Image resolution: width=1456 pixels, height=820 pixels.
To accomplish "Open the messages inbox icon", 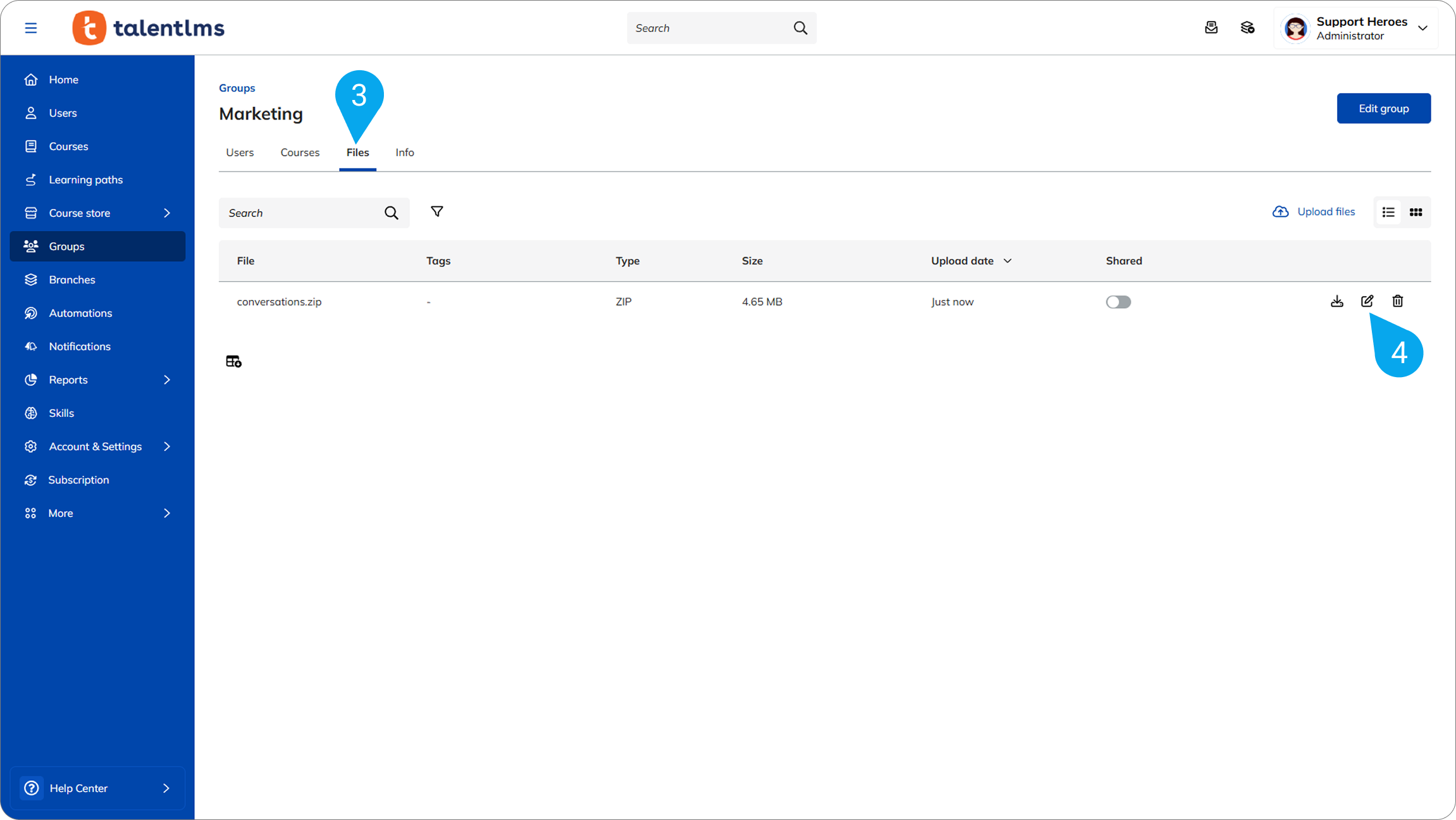I will pyautogui.click(x=1211, y=28).
